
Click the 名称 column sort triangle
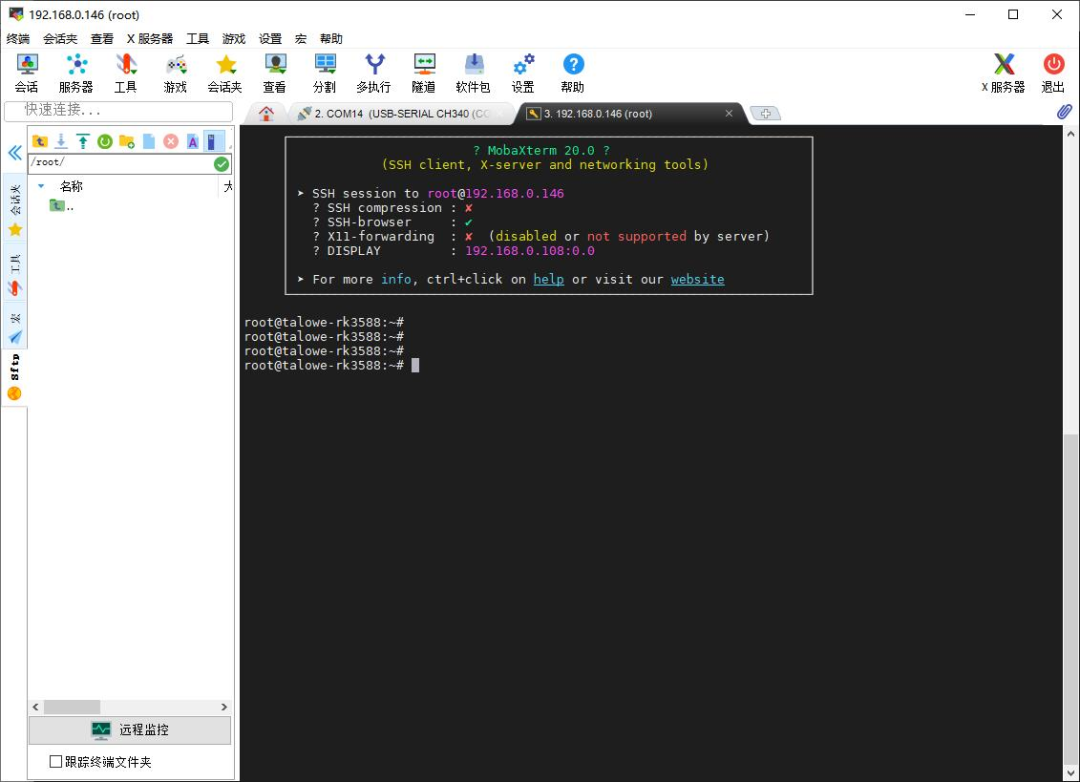click(x=41, y=186)
